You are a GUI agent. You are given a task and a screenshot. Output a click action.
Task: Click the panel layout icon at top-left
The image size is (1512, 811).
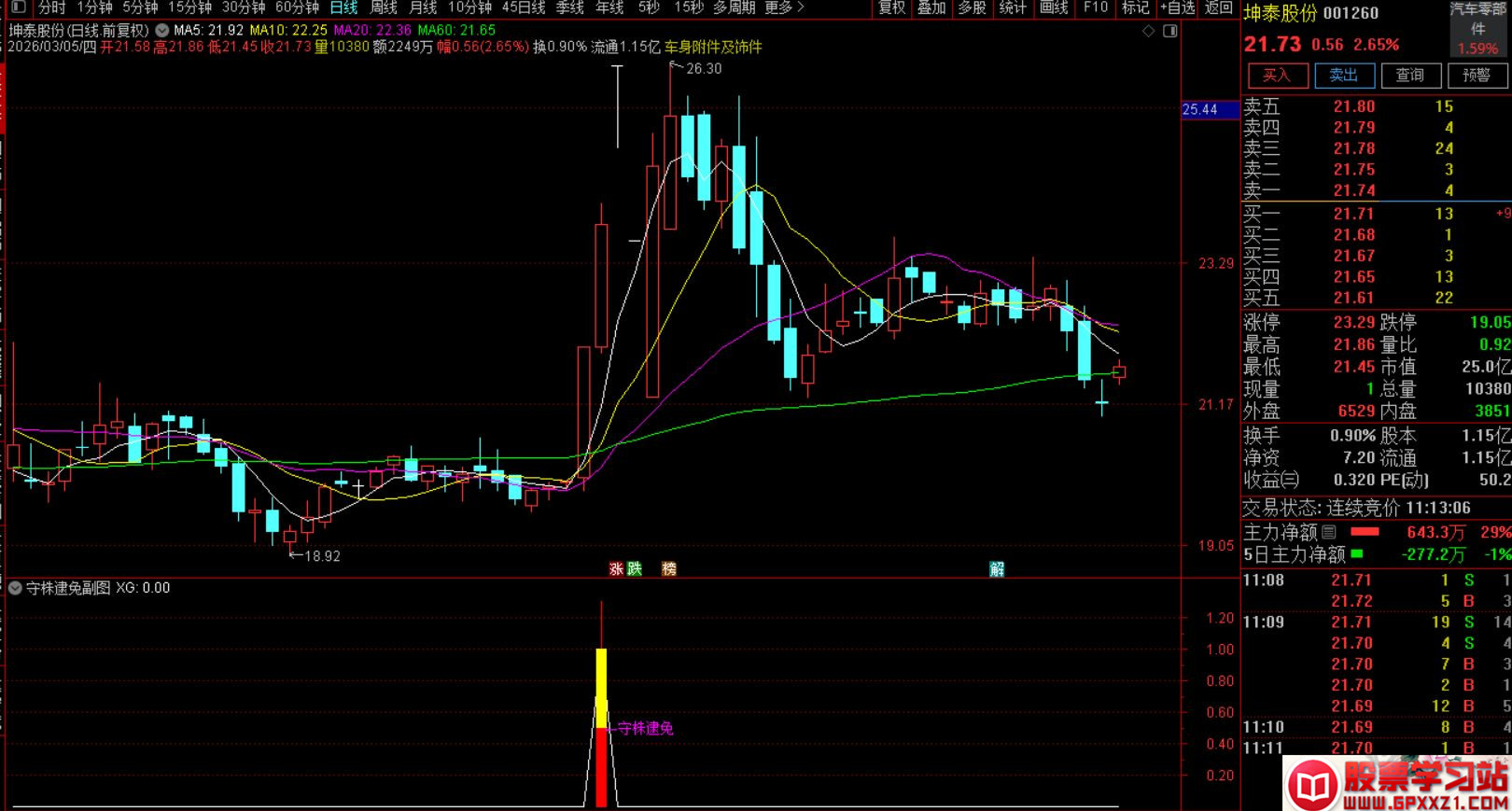[x=18, y=7]
